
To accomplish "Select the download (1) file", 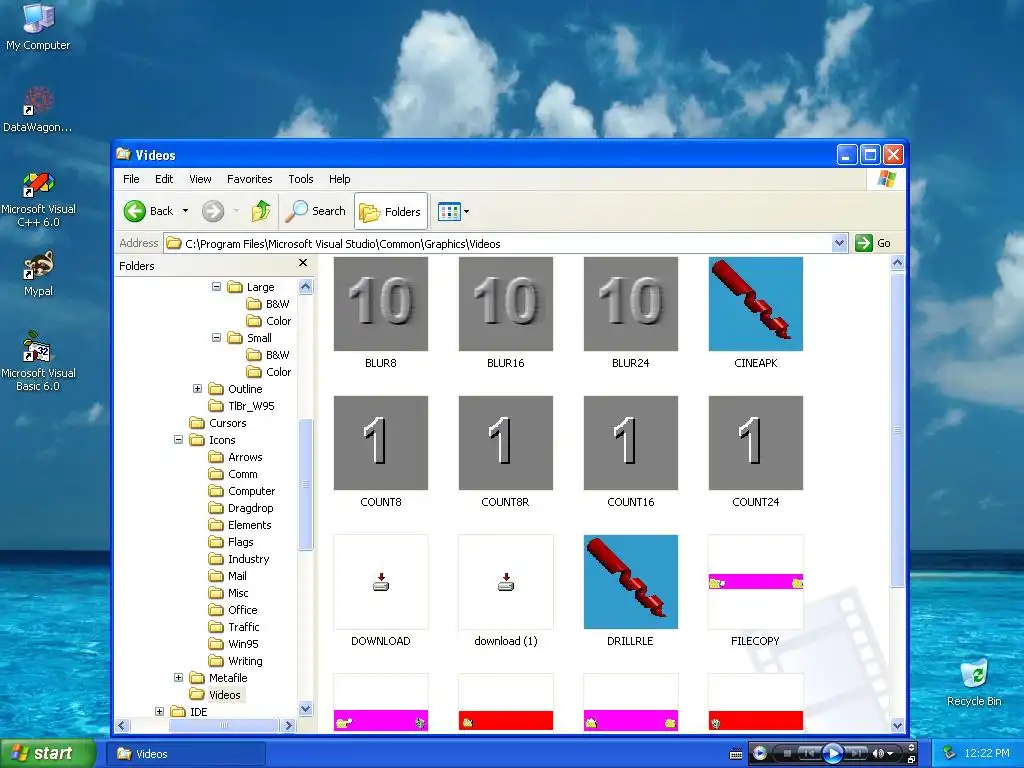I will point(505,582).
